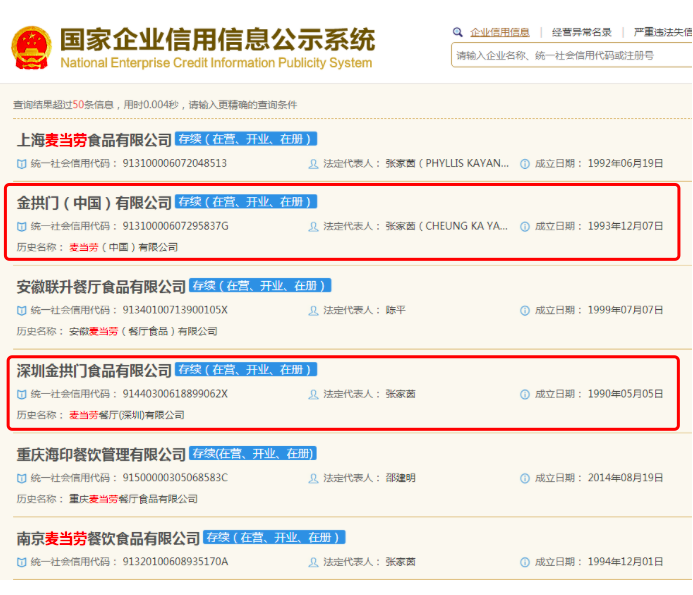Click the query result count message

[x=155, y=105]
